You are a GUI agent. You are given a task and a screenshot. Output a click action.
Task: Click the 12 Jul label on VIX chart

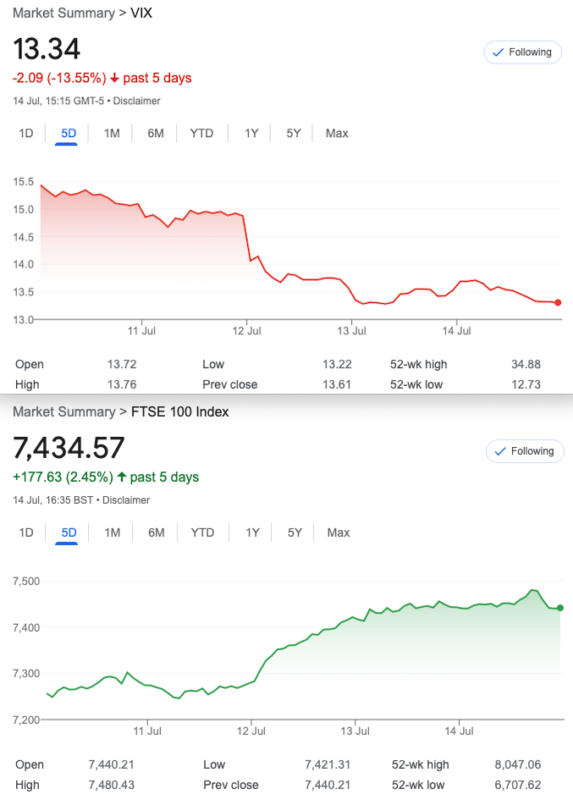[x=246, y=331]
